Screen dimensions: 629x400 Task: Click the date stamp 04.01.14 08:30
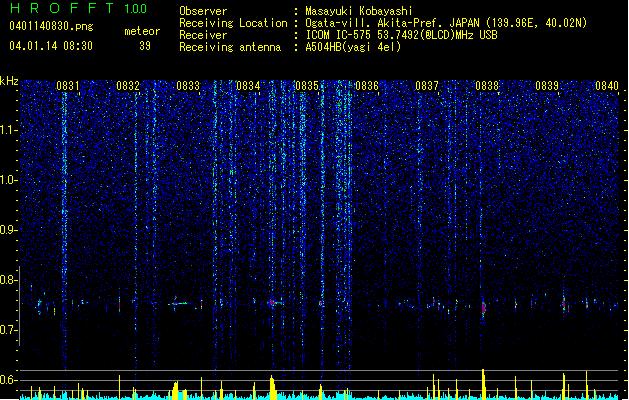pyautogui.click(x=51, y=46)
